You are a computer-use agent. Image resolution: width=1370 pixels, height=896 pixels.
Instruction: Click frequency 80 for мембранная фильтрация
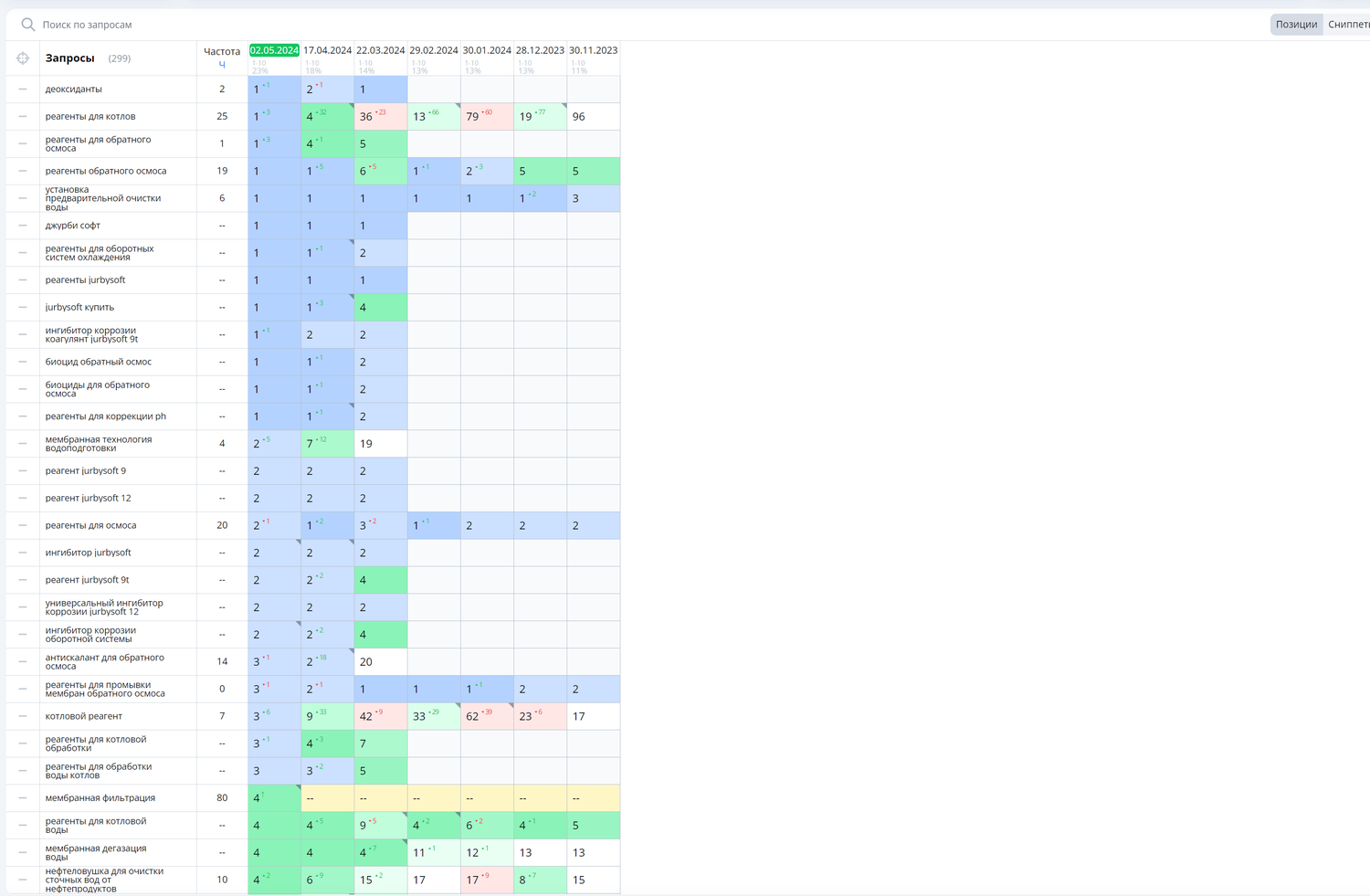pyautogui.click(x=222, y=798)
